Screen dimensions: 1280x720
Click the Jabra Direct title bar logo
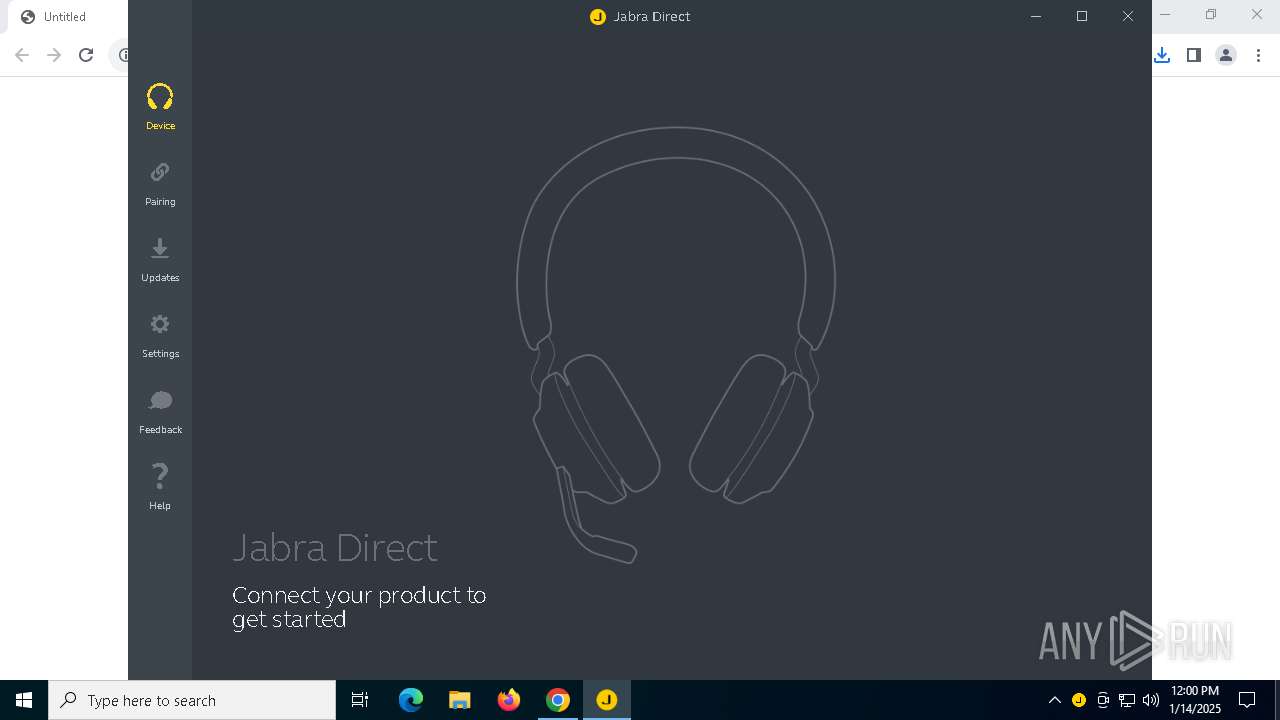click(x=598, y=16)
